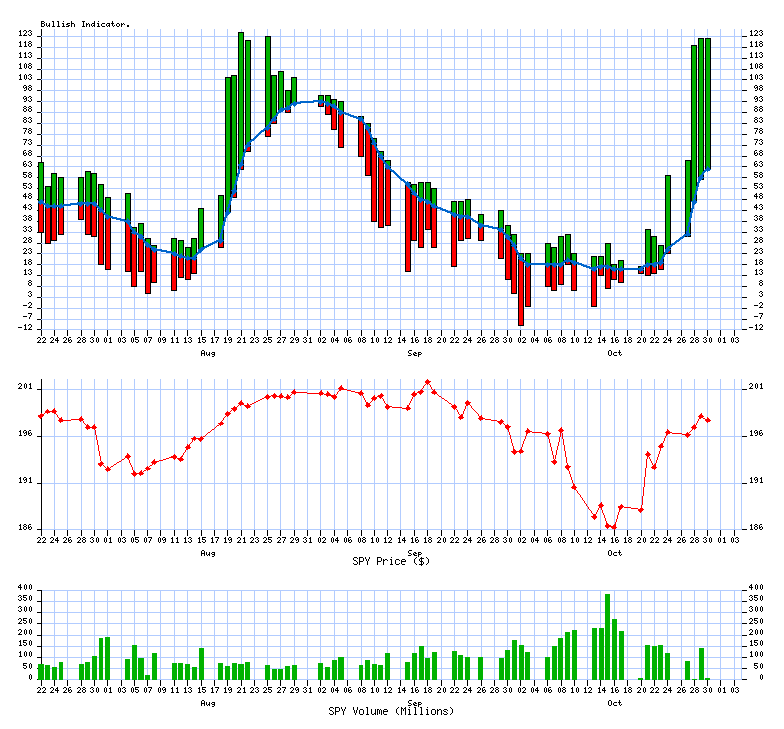The height and width of the screenshot is (729, 784).
Task: Click the 'Sep' month label under SPY price chart
Action: pos(414,552)
